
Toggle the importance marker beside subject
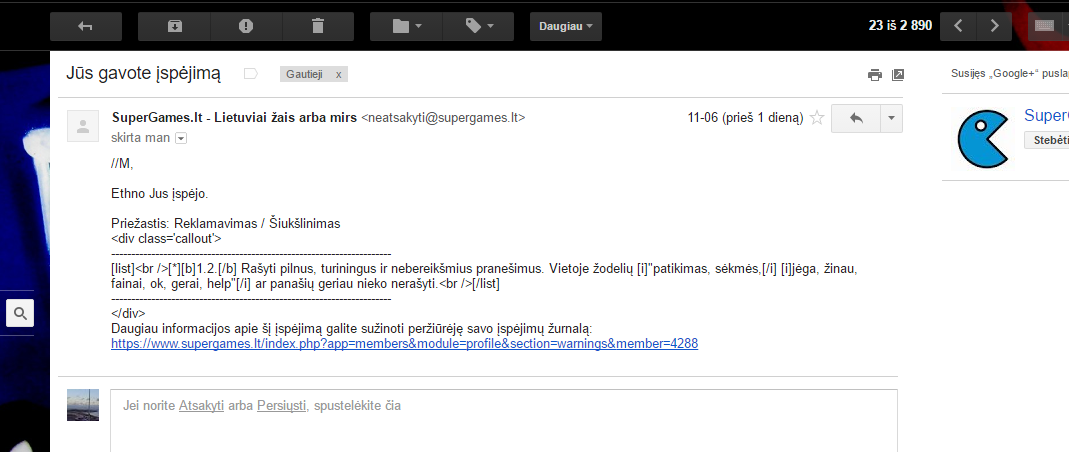tap(250, 74)
